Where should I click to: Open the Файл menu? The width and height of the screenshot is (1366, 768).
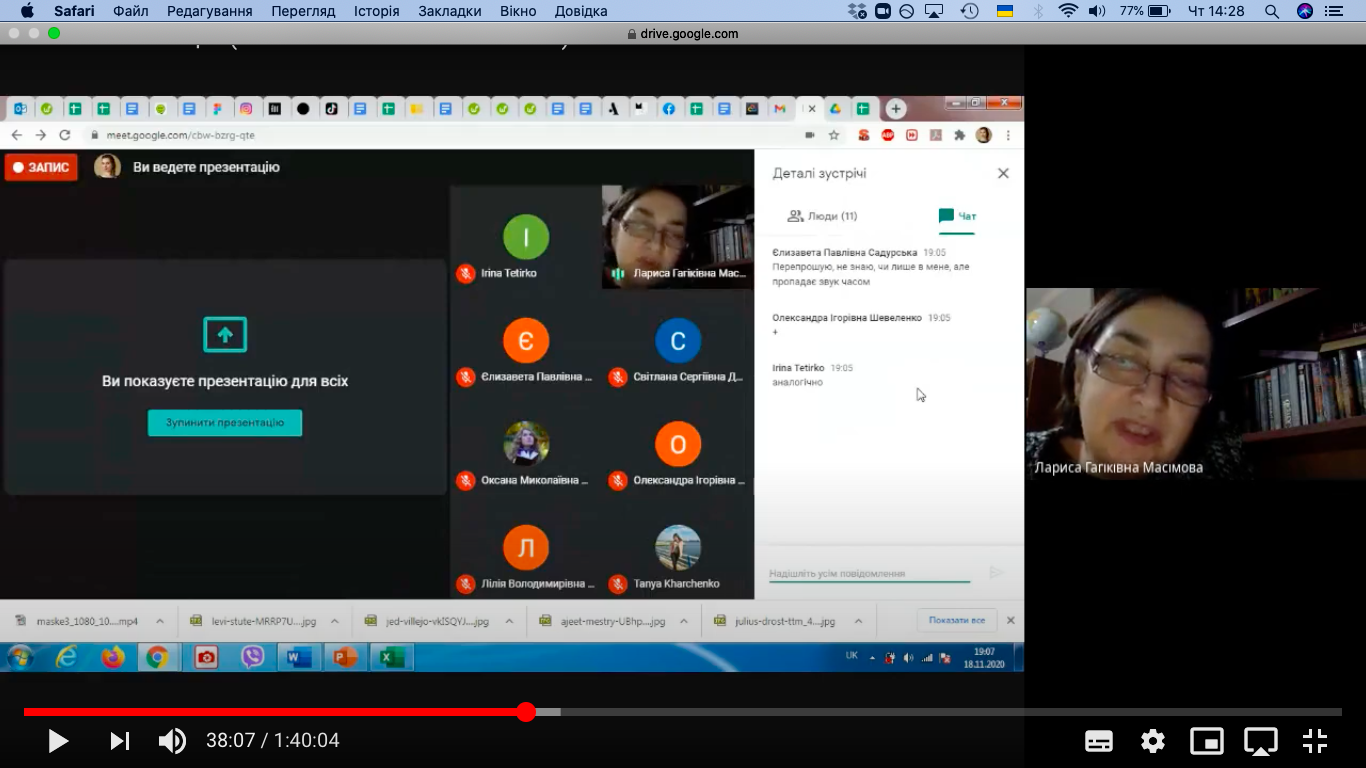pyautogui.click(x=130, y=11)
